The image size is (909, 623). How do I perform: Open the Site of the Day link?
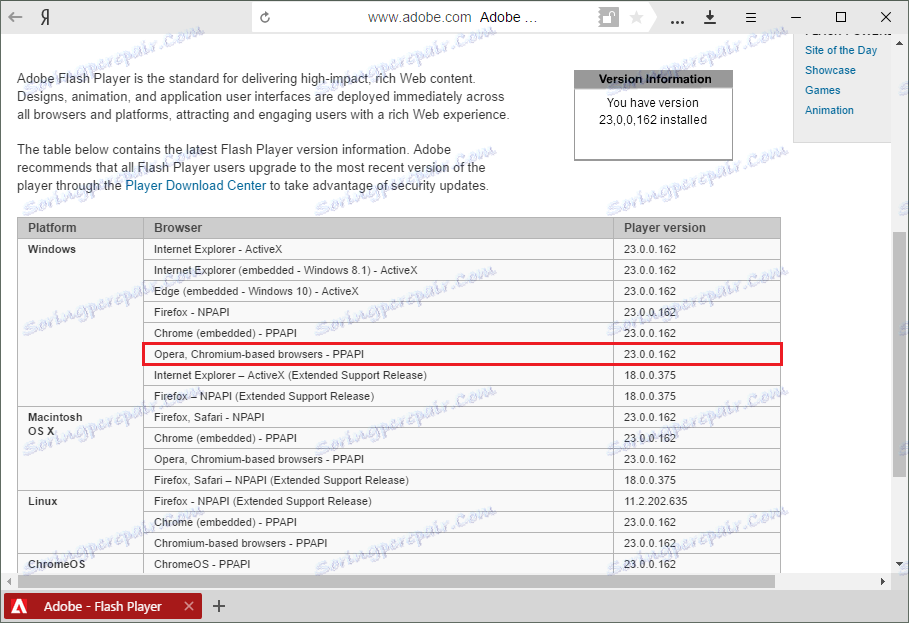click(x=841, y=50)
